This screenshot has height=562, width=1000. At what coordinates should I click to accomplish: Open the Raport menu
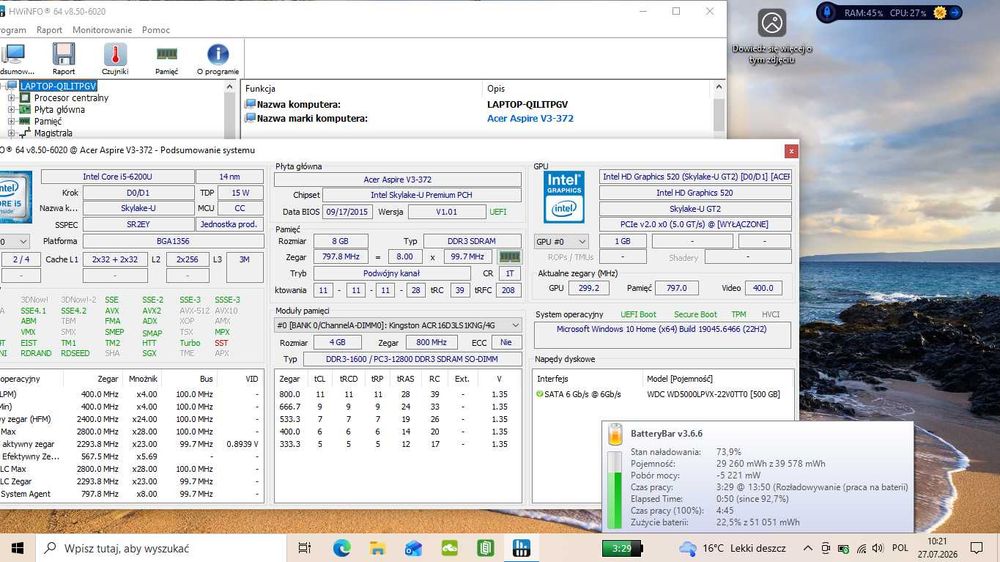[49, 30]
